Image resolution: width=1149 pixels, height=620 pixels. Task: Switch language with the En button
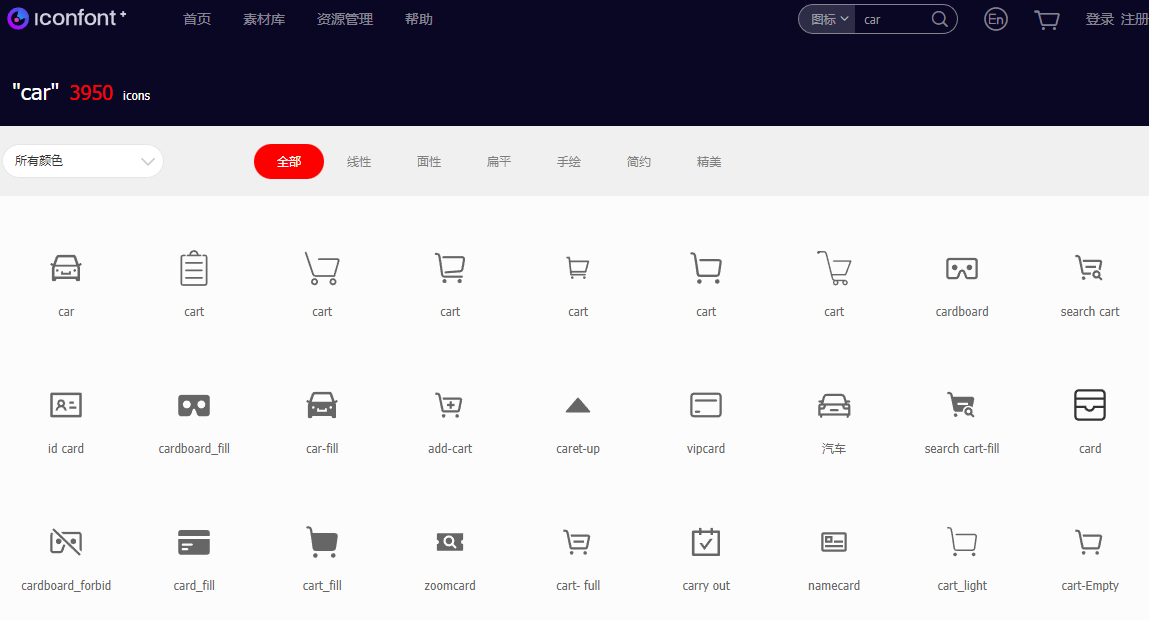[x=996, y=19]
